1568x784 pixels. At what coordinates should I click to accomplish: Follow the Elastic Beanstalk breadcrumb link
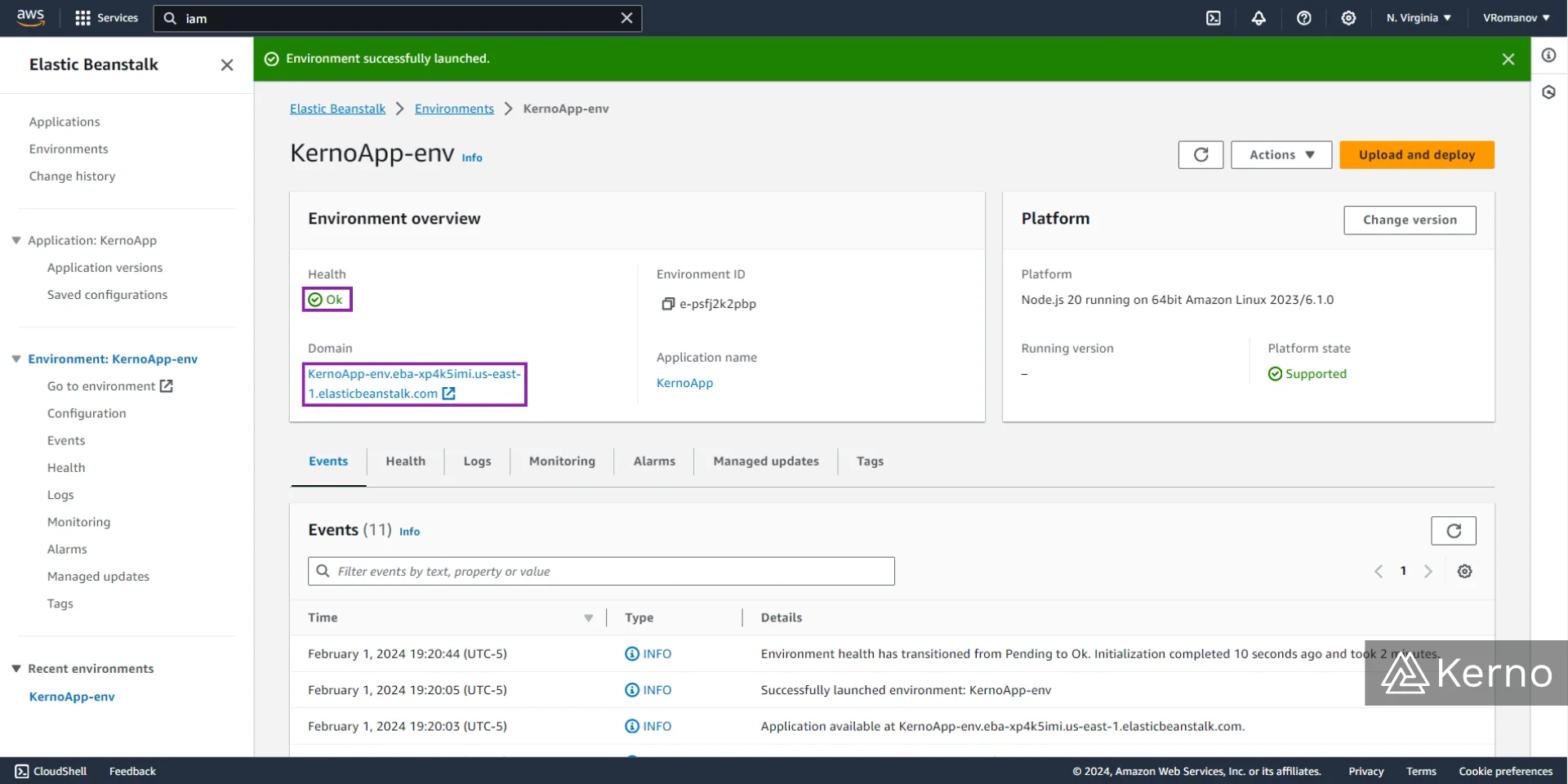(337, 109)
